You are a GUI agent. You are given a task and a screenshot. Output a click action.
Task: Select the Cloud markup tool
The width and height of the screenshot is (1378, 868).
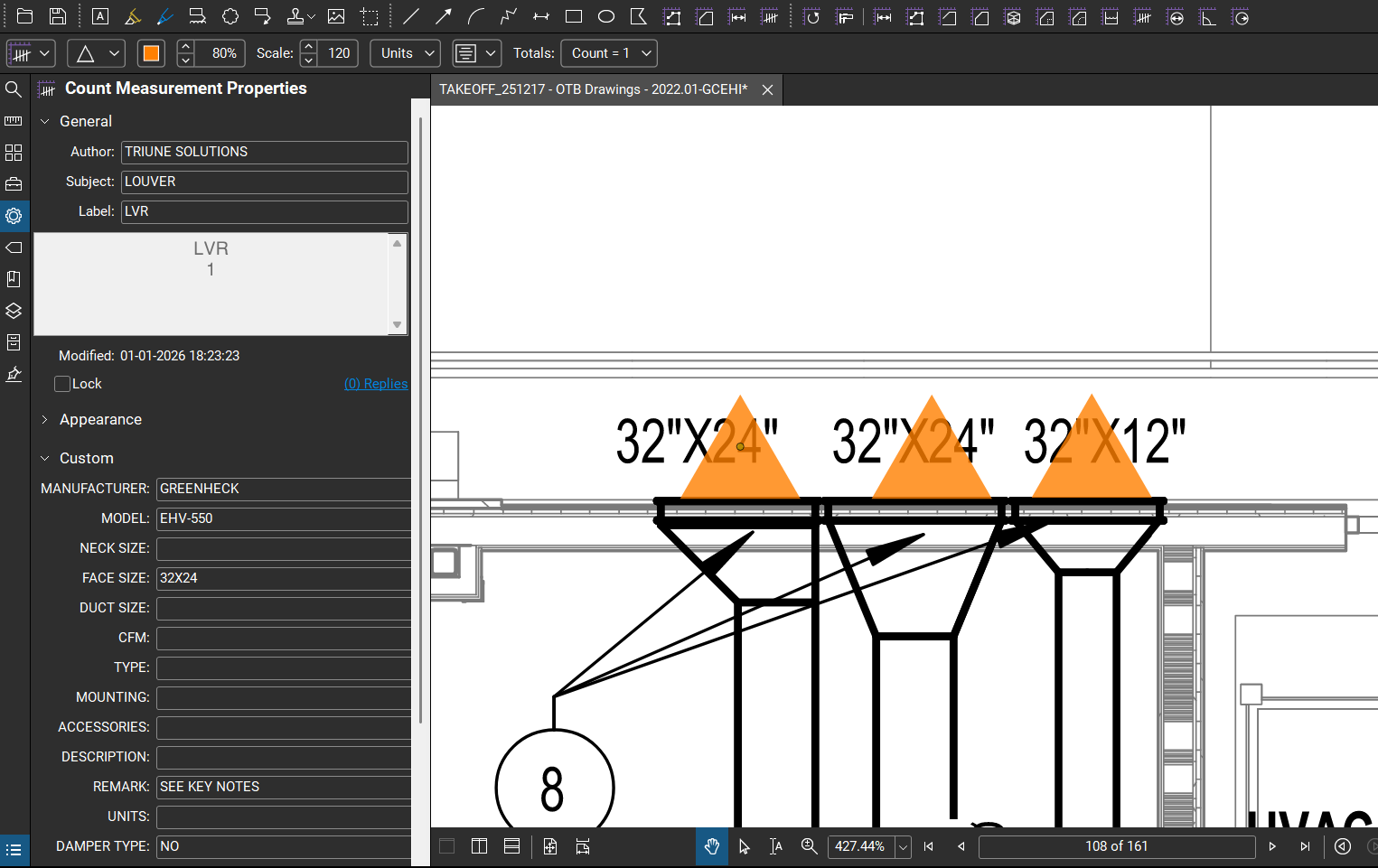(230, 16)
